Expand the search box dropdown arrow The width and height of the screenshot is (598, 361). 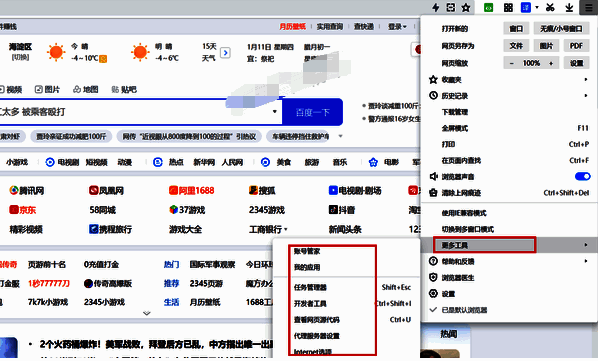tap(275, 112)
